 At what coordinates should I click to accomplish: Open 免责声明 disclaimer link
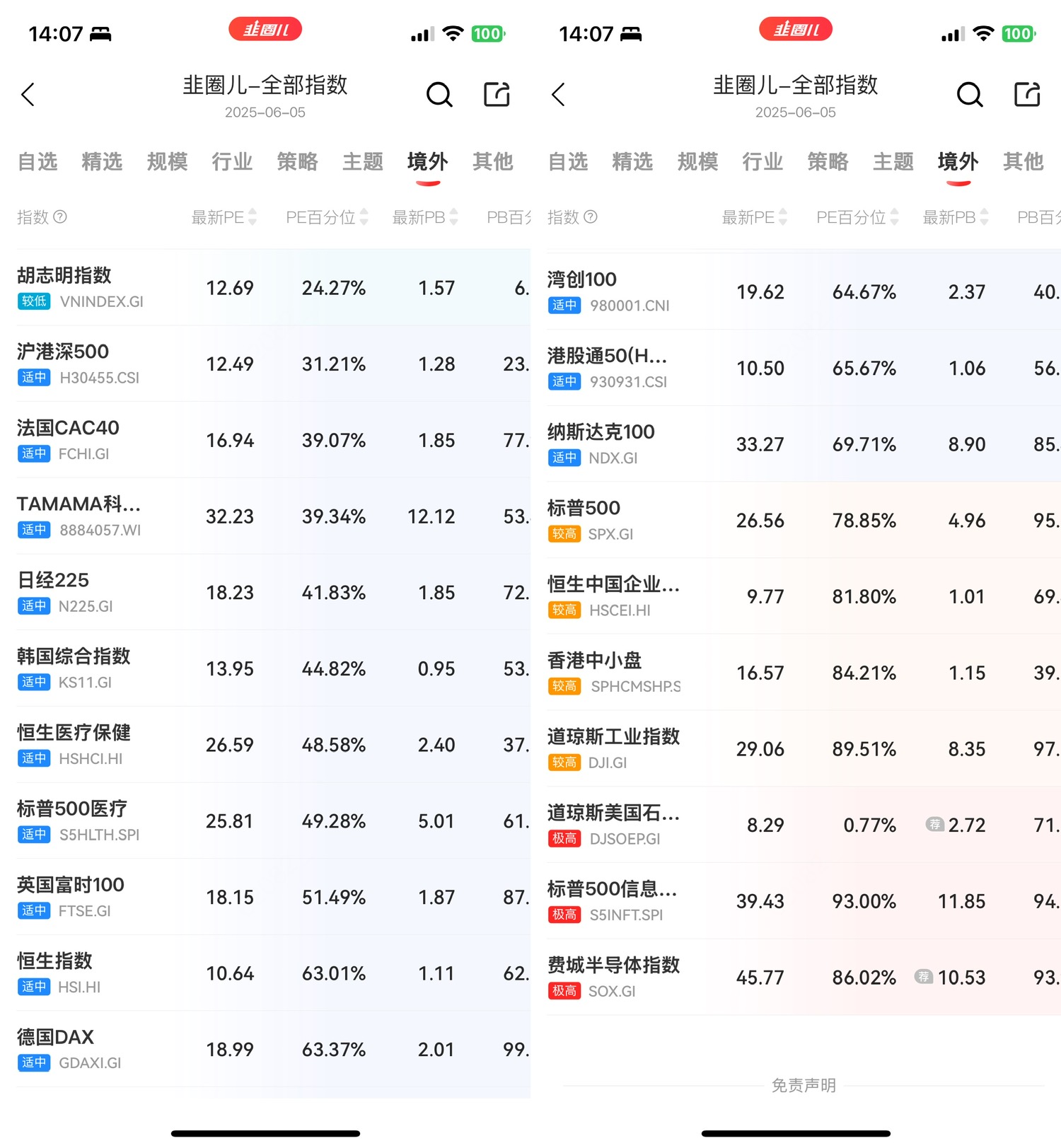[x=804, y=1085]
